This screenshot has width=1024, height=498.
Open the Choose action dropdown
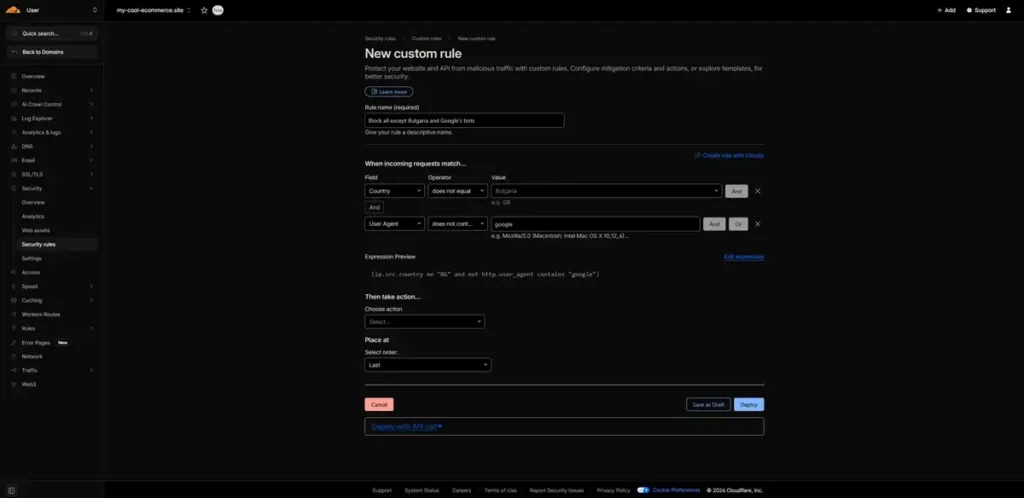click(424, 322)
